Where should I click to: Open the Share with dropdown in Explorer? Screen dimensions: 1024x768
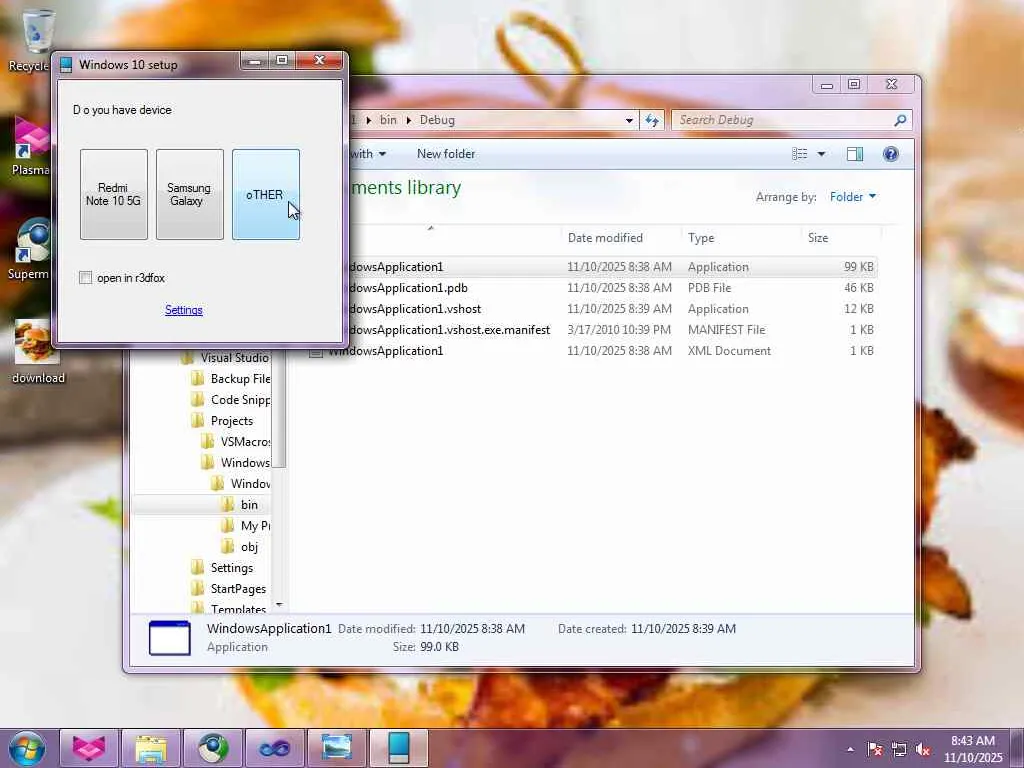(367, 153)
